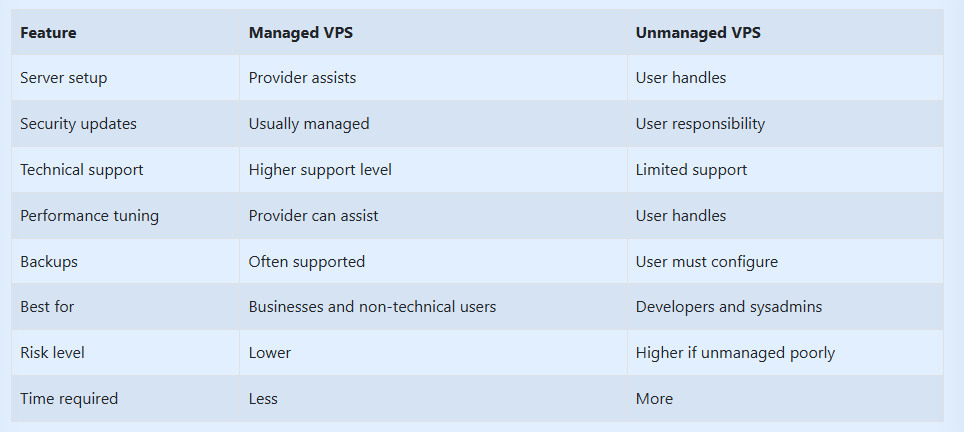Click the Limited support cell

pos(691,170)
